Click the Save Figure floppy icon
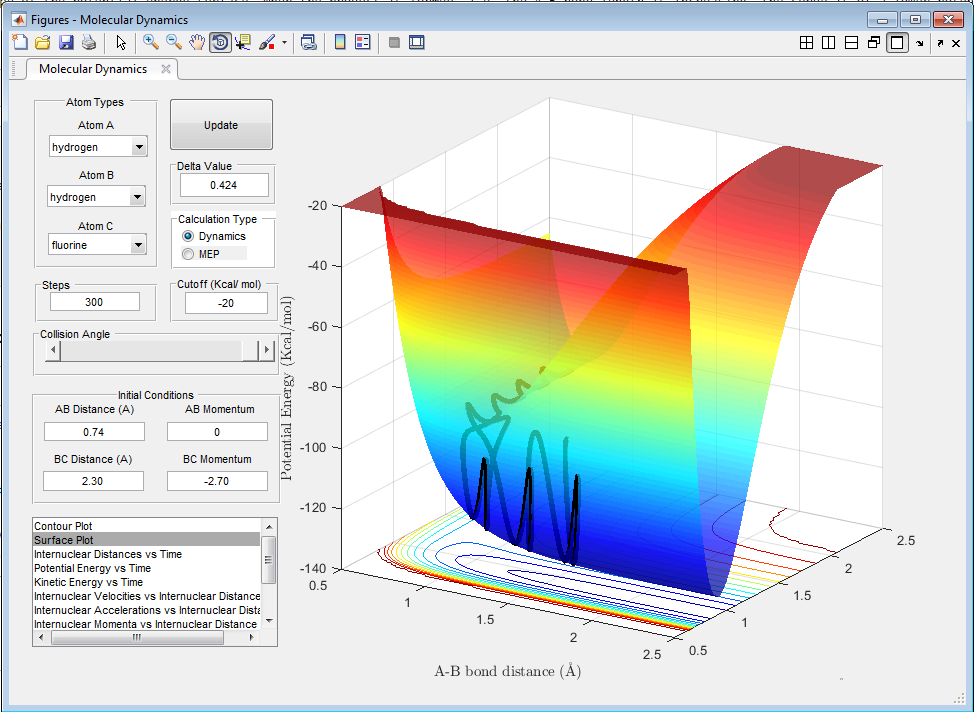 66,42
